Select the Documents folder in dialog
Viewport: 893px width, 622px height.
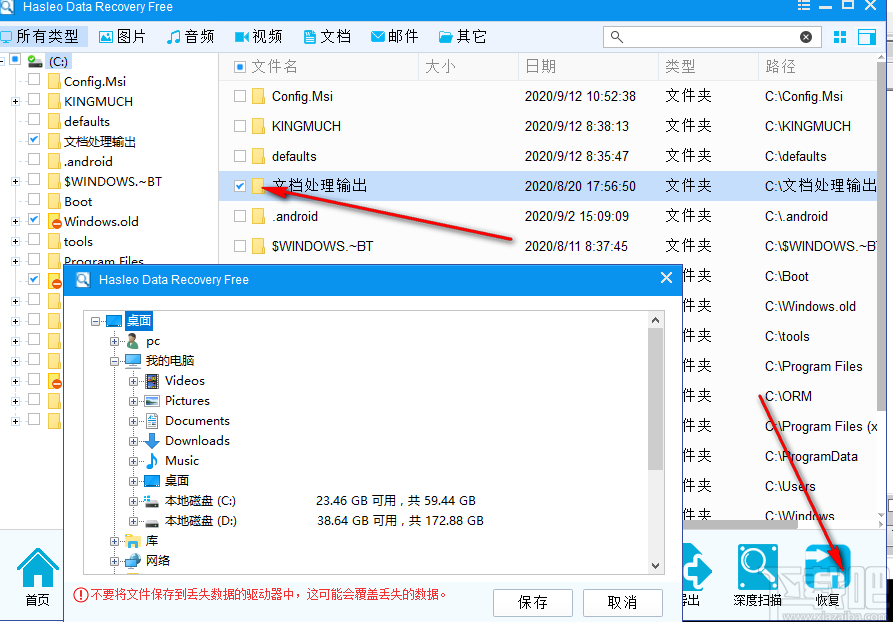click(x=197, y=421)
